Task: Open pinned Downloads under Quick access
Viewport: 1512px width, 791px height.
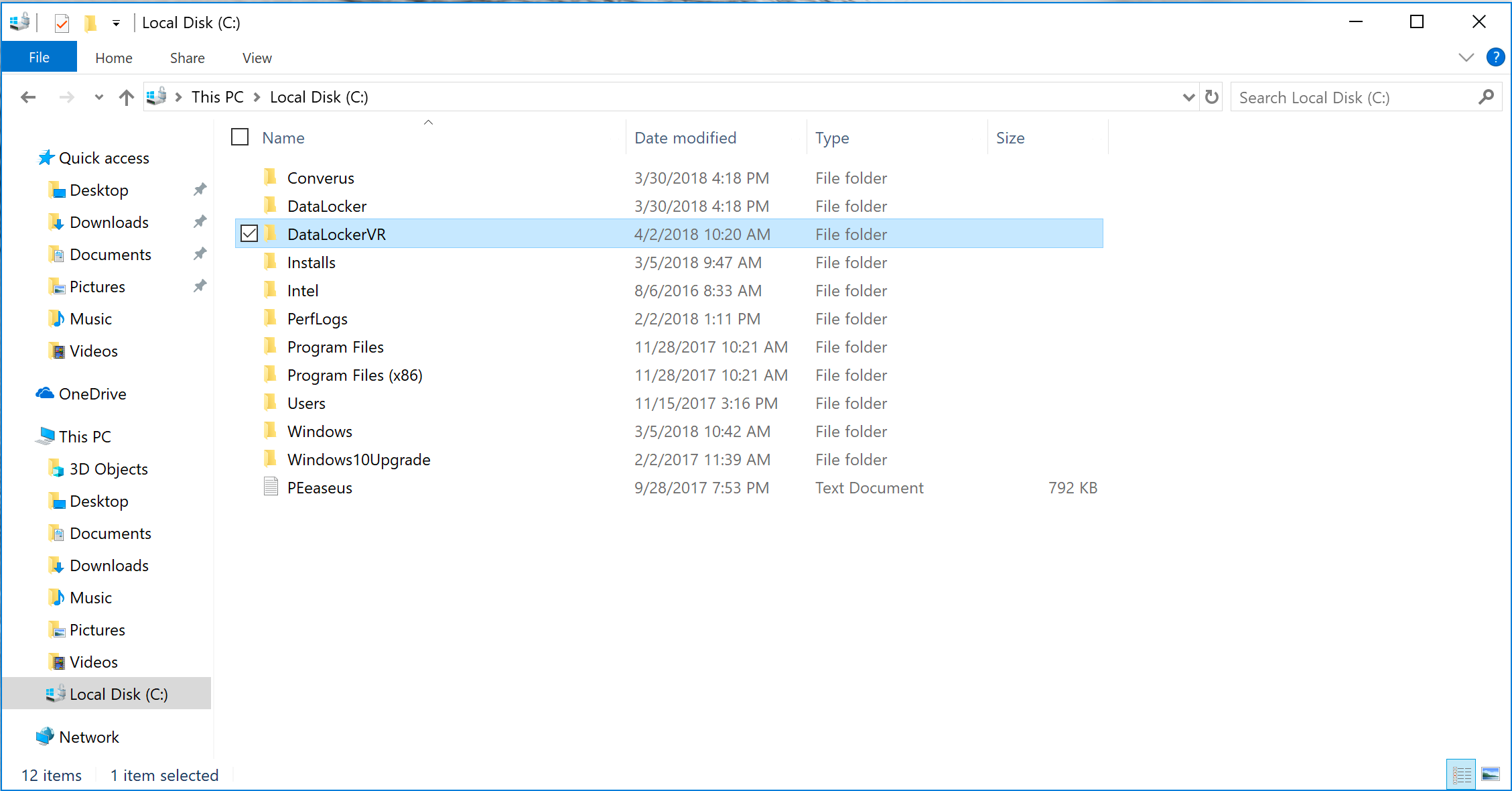Action: point(109,223)
